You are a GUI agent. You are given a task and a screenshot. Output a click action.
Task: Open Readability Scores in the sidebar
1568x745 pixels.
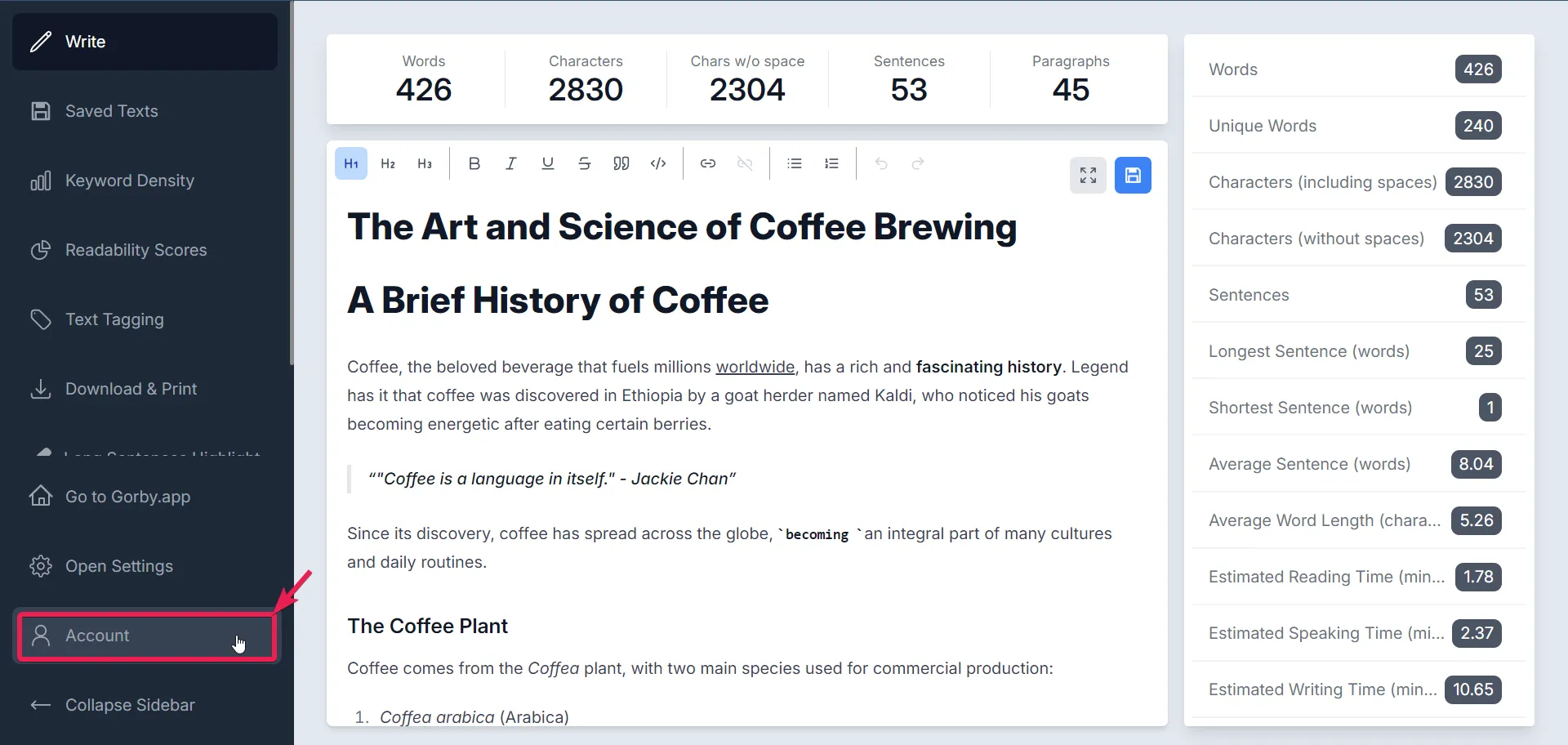click(x=136, y=250)
